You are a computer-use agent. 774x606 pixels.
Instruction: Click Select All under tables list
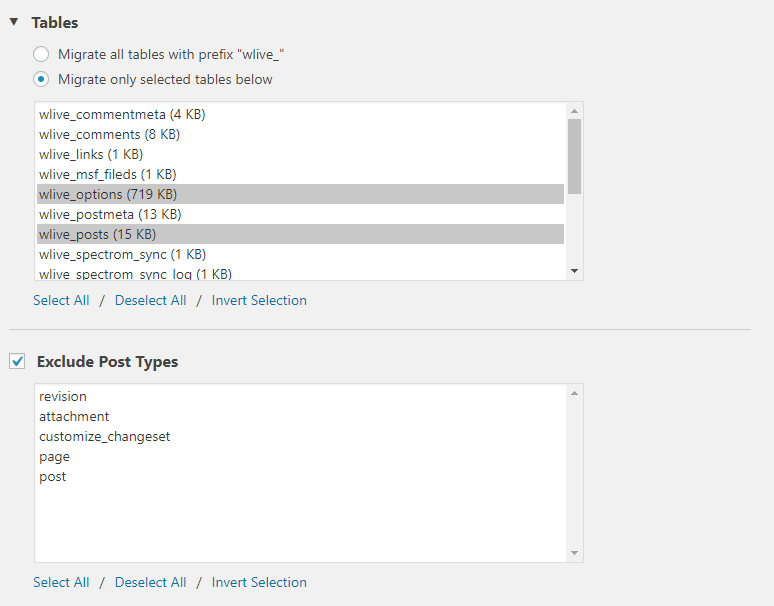pyautogui.click(x=61, y=300)
